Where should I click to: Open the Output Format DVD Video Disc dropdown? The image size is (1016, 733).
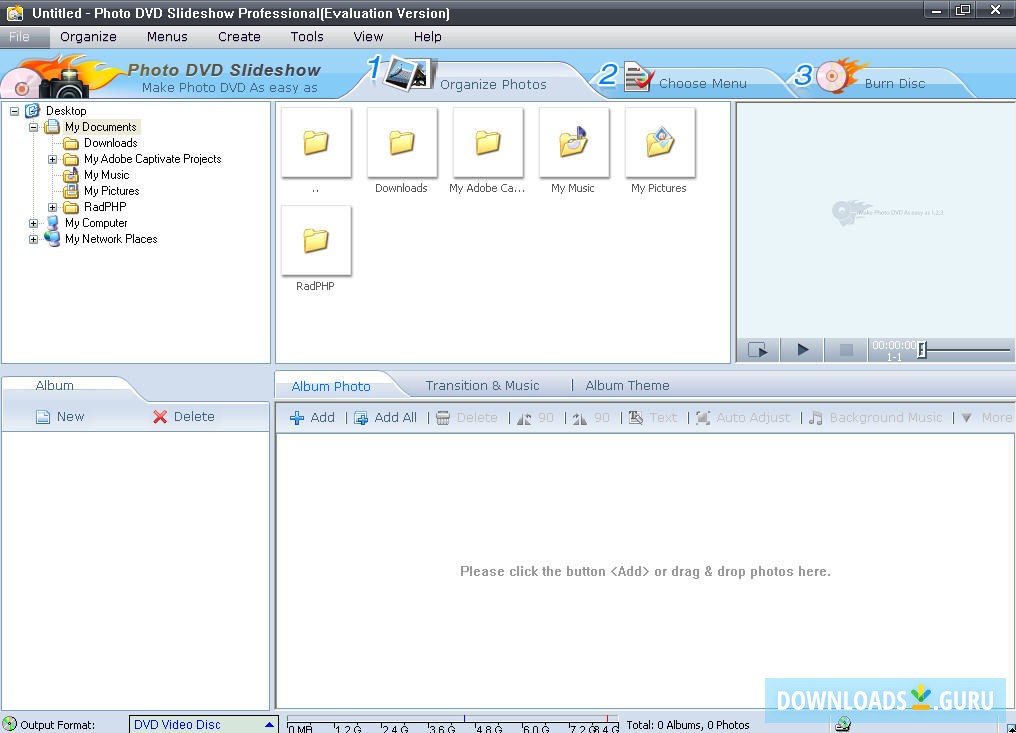[203, 725]
